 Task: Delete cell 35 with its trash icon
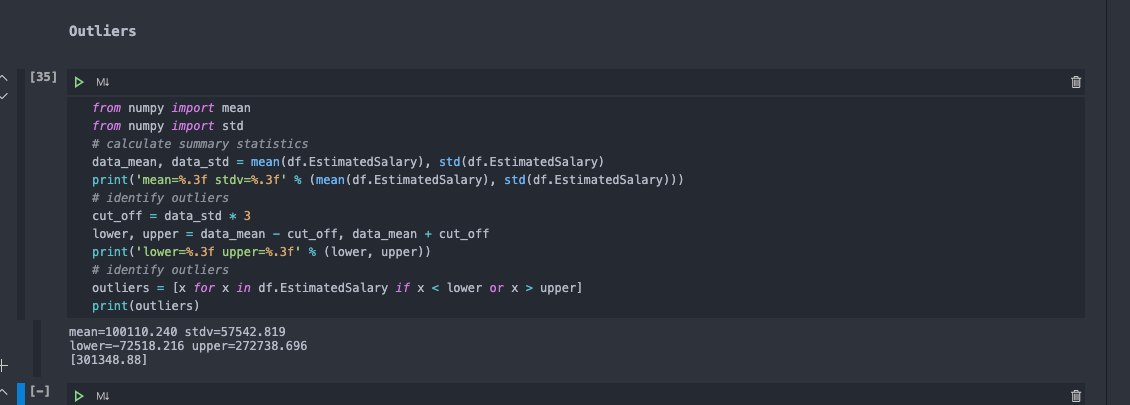coord(1076,82)
